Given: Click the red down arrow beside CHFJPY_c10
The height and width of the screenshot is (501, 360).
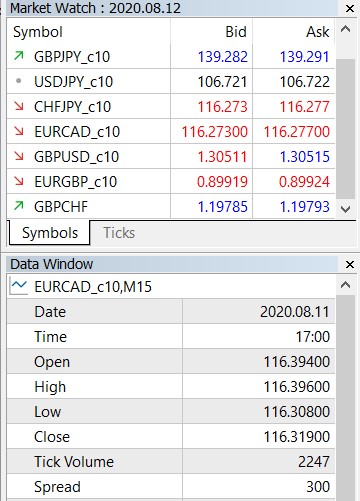Looking at the screenshot, I should point(19,106).
